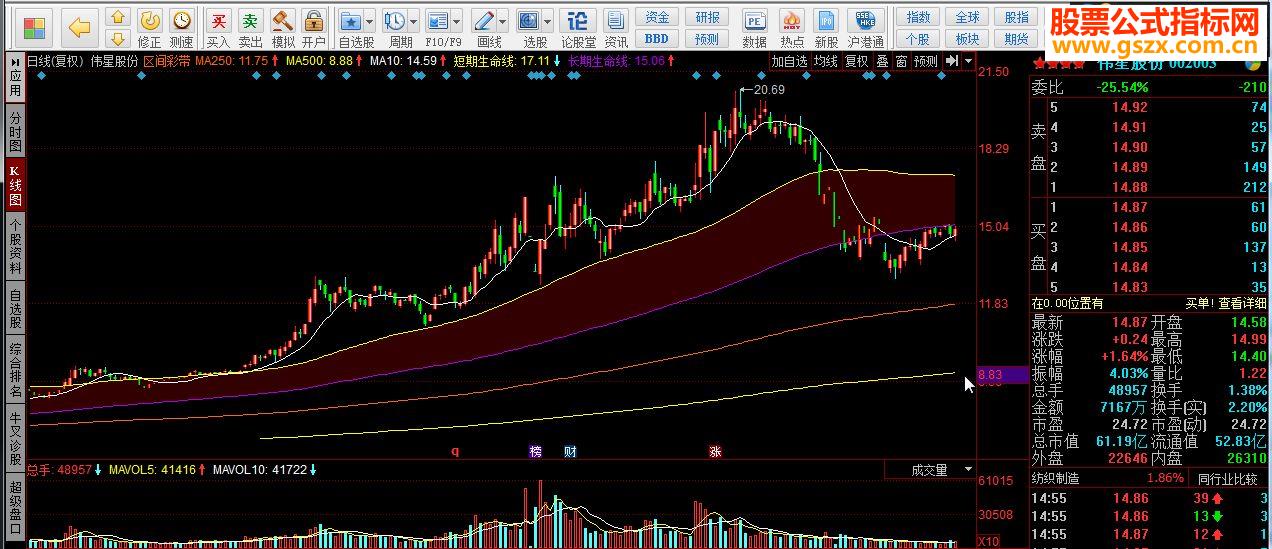
Task: Switch to the 综合排名 side tab
Action: 15,371
